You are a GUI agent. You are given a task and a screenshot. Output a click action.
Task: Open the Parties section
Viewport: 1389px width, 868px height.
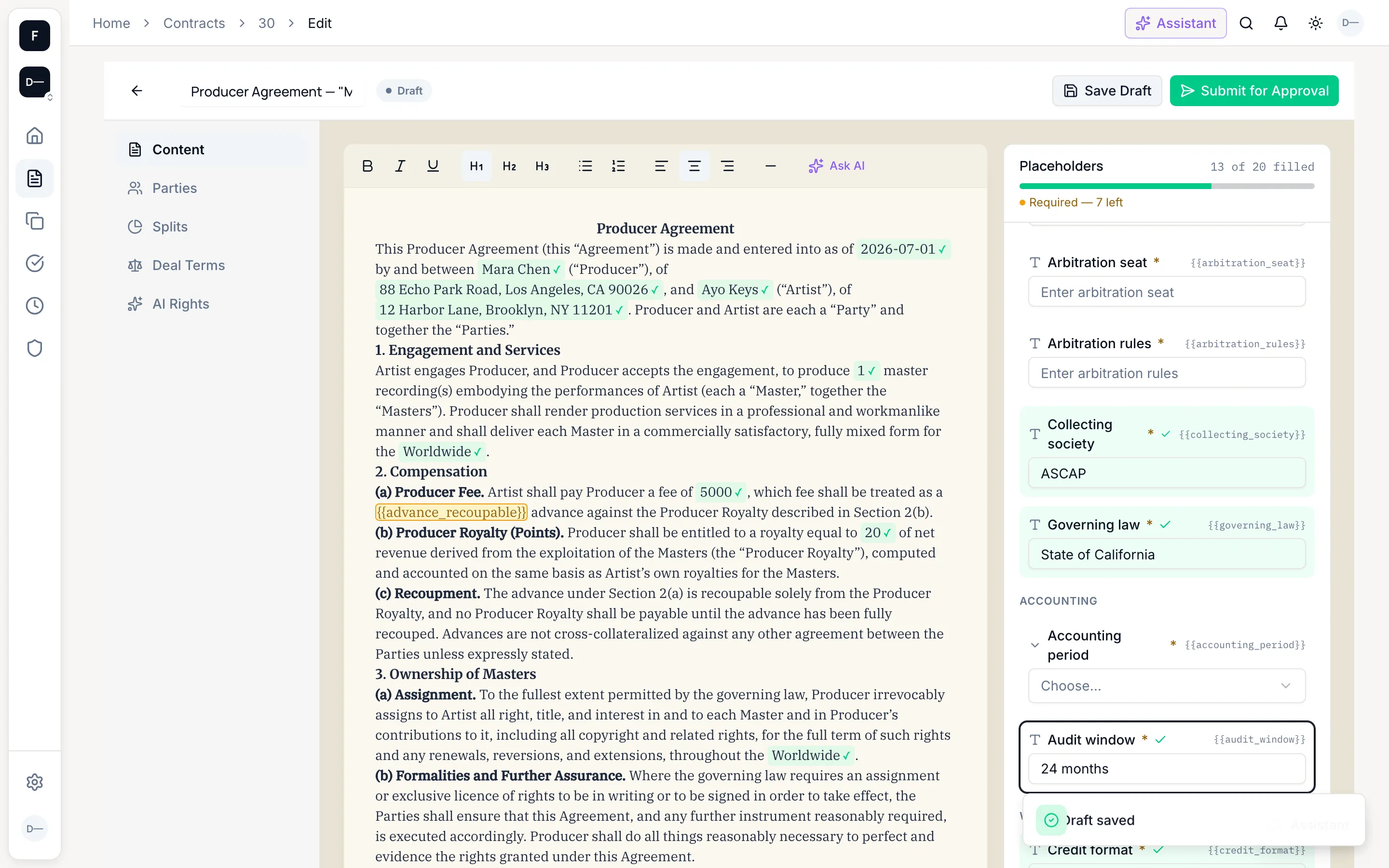pos(212,188)
